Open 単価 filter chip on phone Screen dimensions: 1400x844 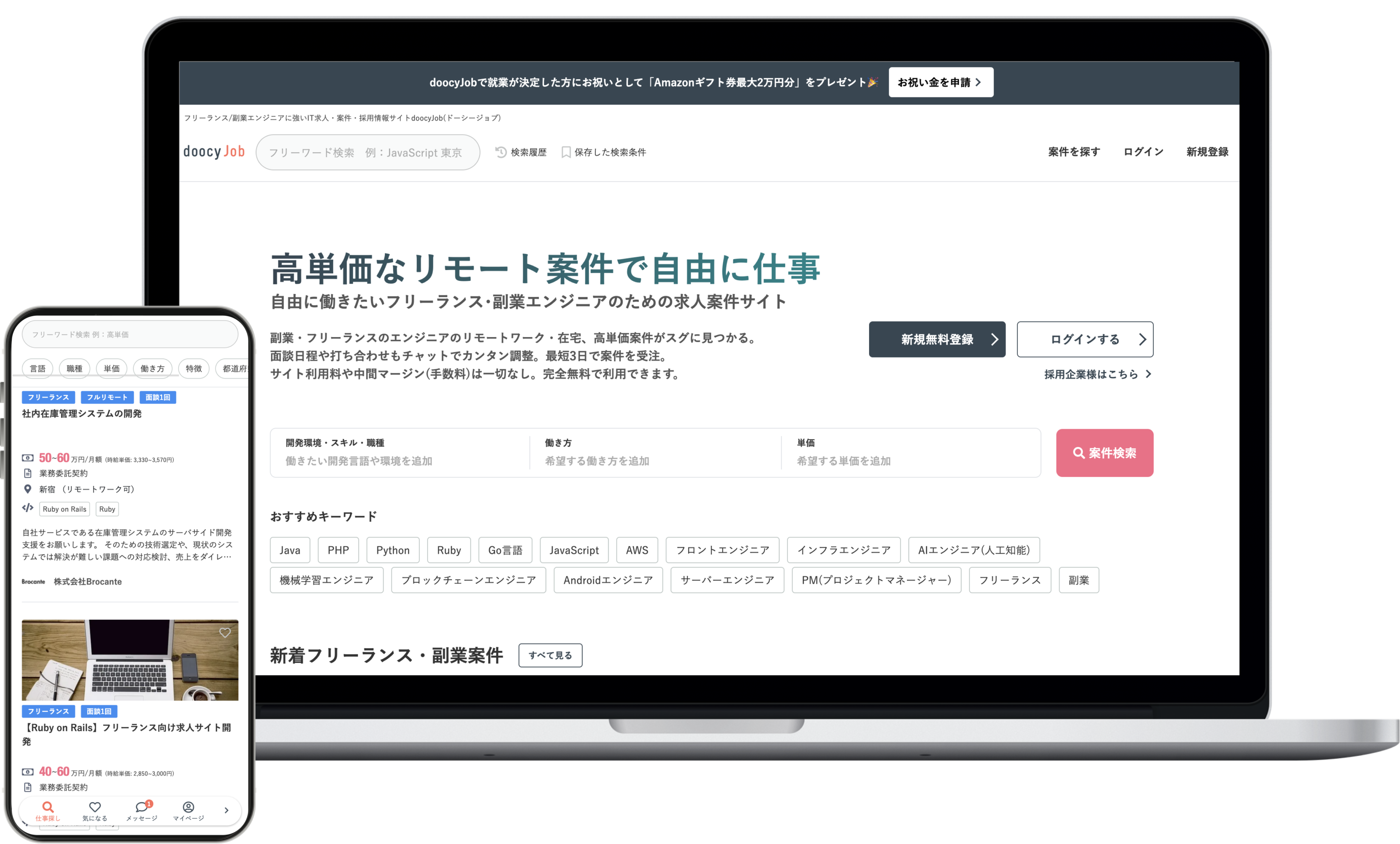tap(111, 368)
